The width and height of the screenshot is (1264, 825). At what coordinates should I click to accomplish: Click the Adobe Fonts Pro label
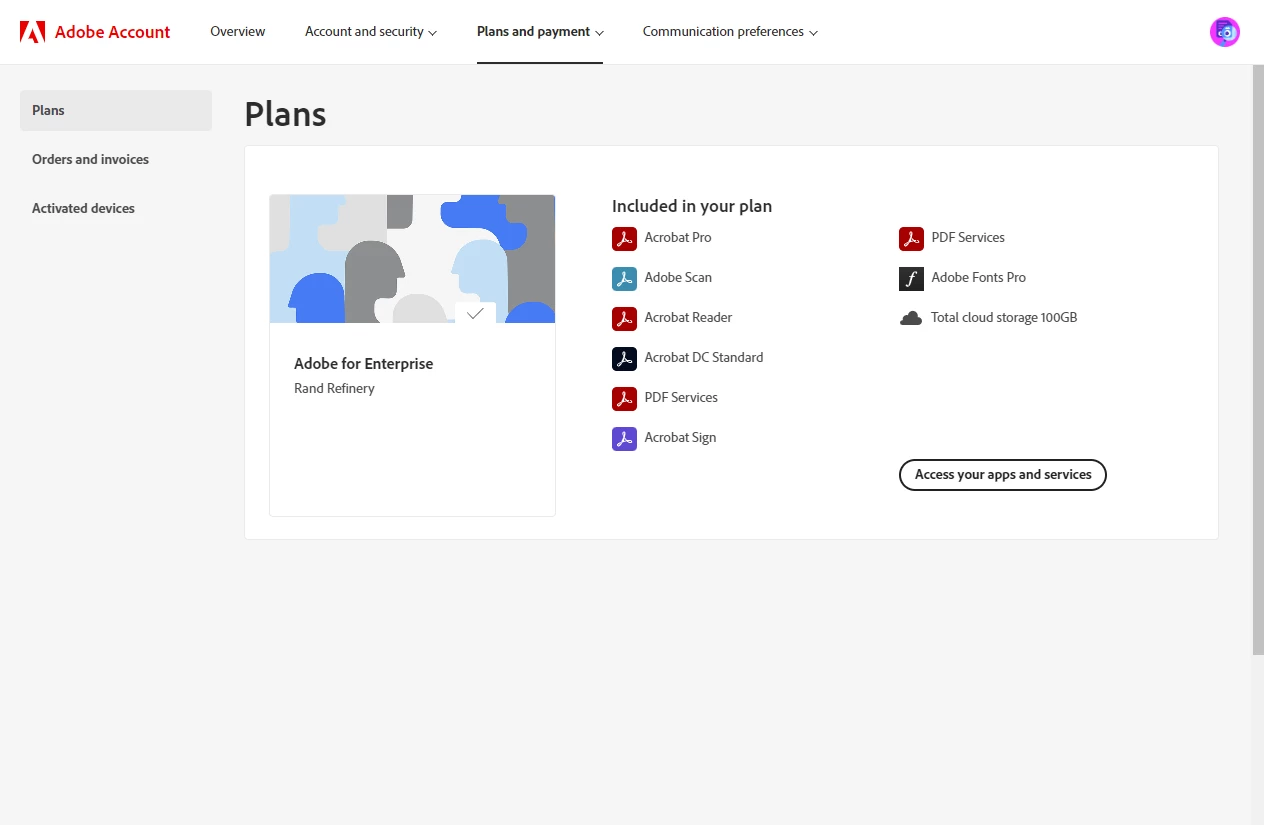click(x=978, y=278)
